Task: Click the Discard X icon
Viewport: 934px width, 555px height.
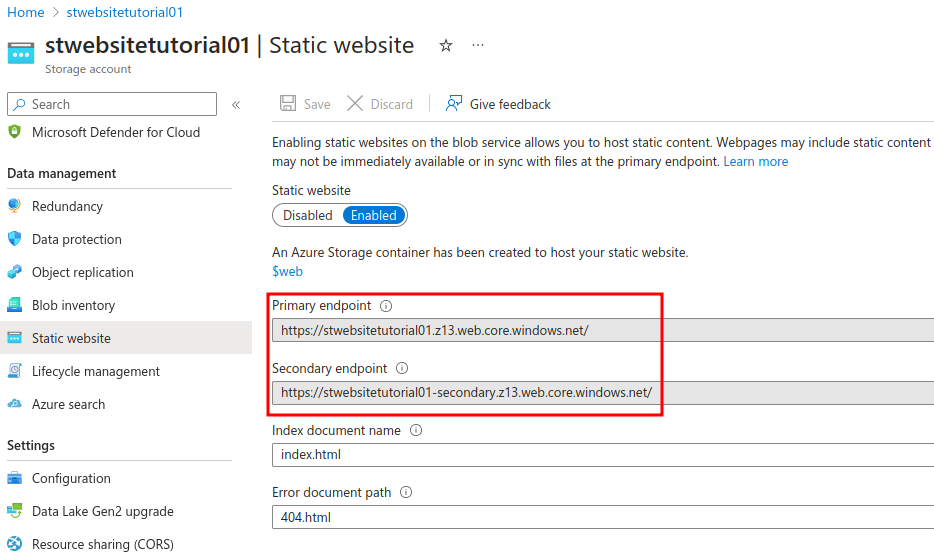Action: 355,104
